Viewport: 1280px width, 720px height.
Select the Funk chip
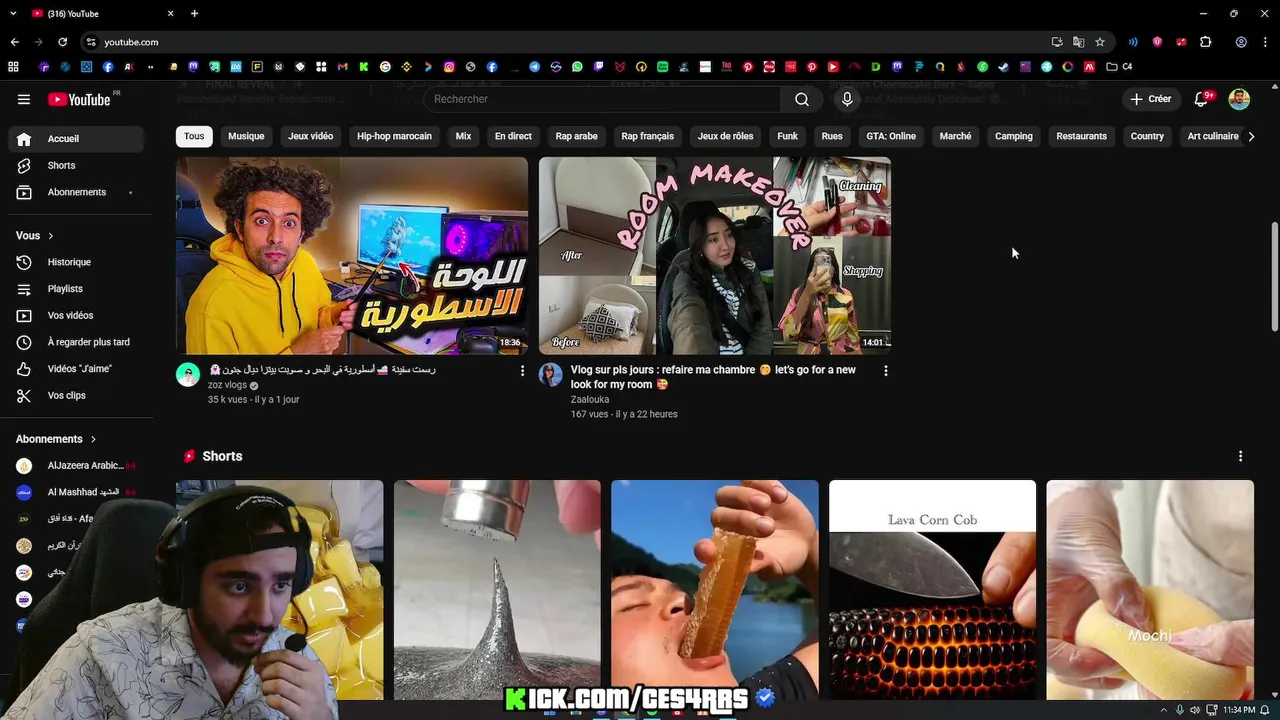(x=788, y=136)
